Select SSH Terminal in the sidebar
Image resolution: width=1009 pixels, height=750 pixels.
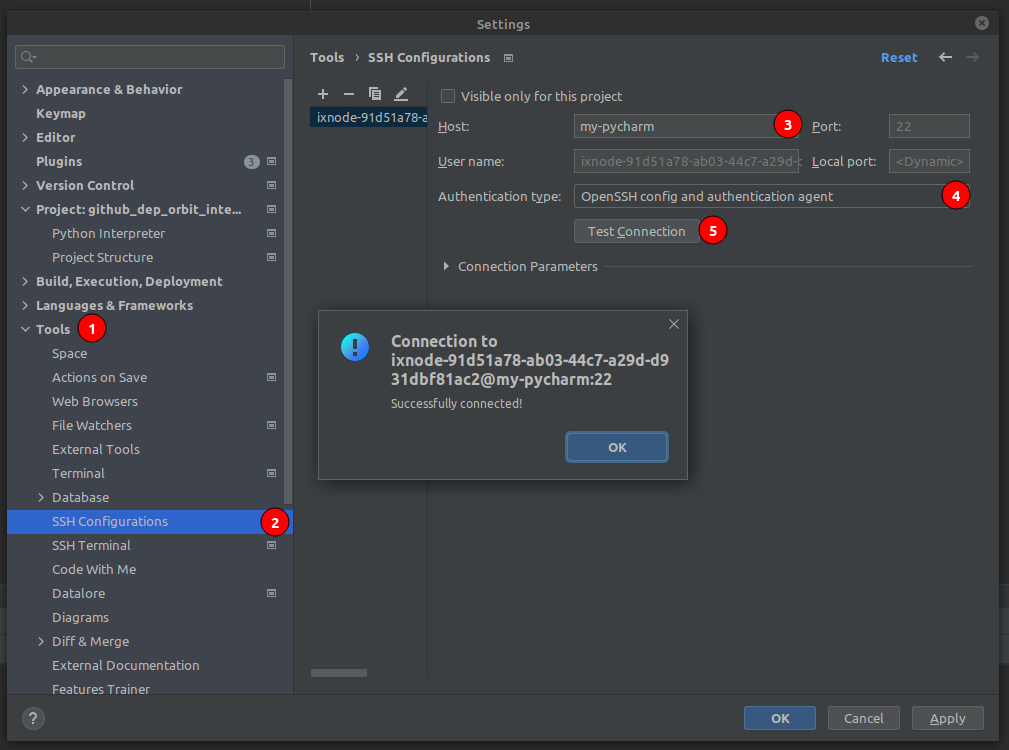91,545
